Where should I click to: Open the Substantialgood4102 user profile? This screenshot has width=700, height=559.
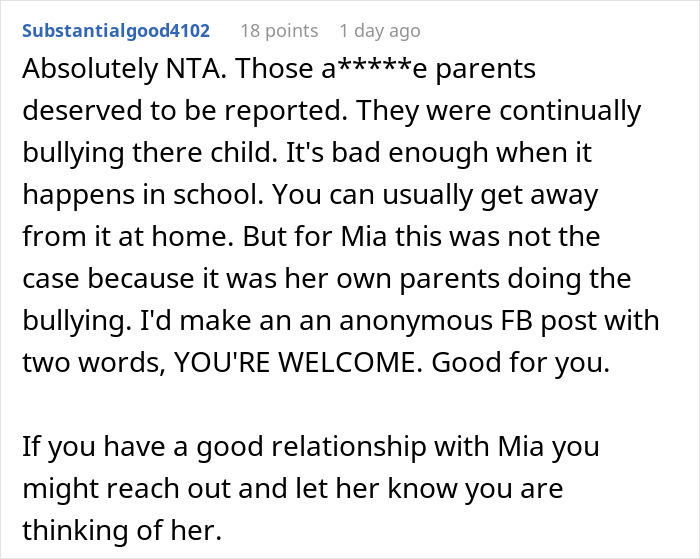point(116,31)
